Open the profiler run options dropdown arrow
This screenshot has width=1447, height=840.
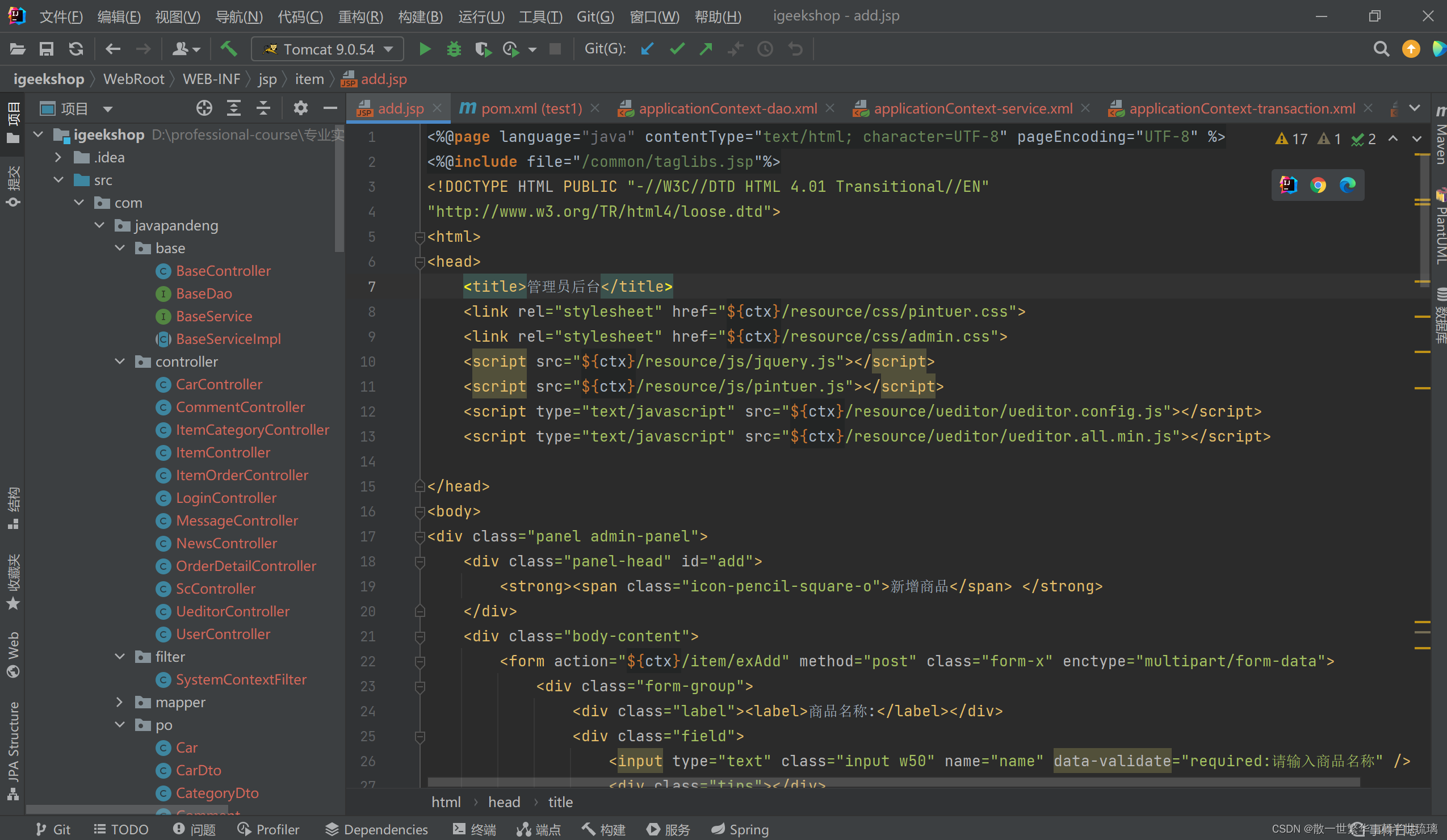coord(532,50)
